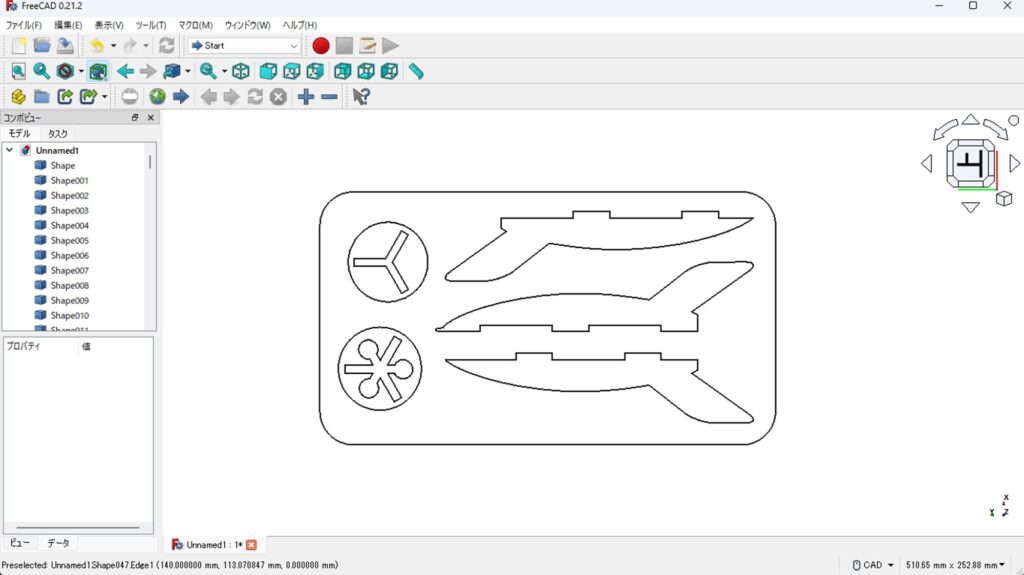Create a new document with toolbar icon
1024x575 pixels.
[19, 45]
